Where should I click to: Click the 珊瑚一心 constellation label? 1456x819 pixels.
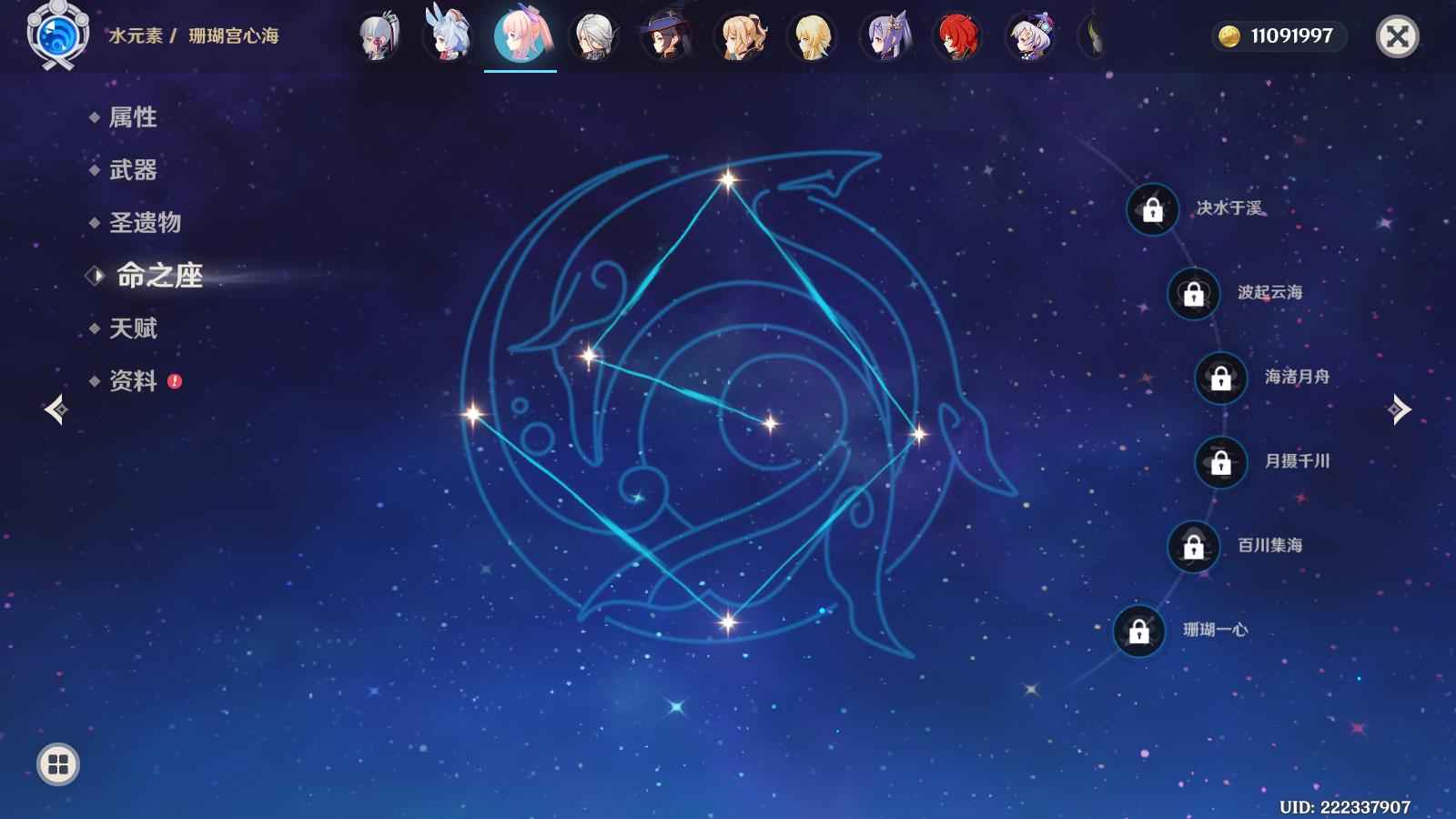click(x=1216, y=630)
